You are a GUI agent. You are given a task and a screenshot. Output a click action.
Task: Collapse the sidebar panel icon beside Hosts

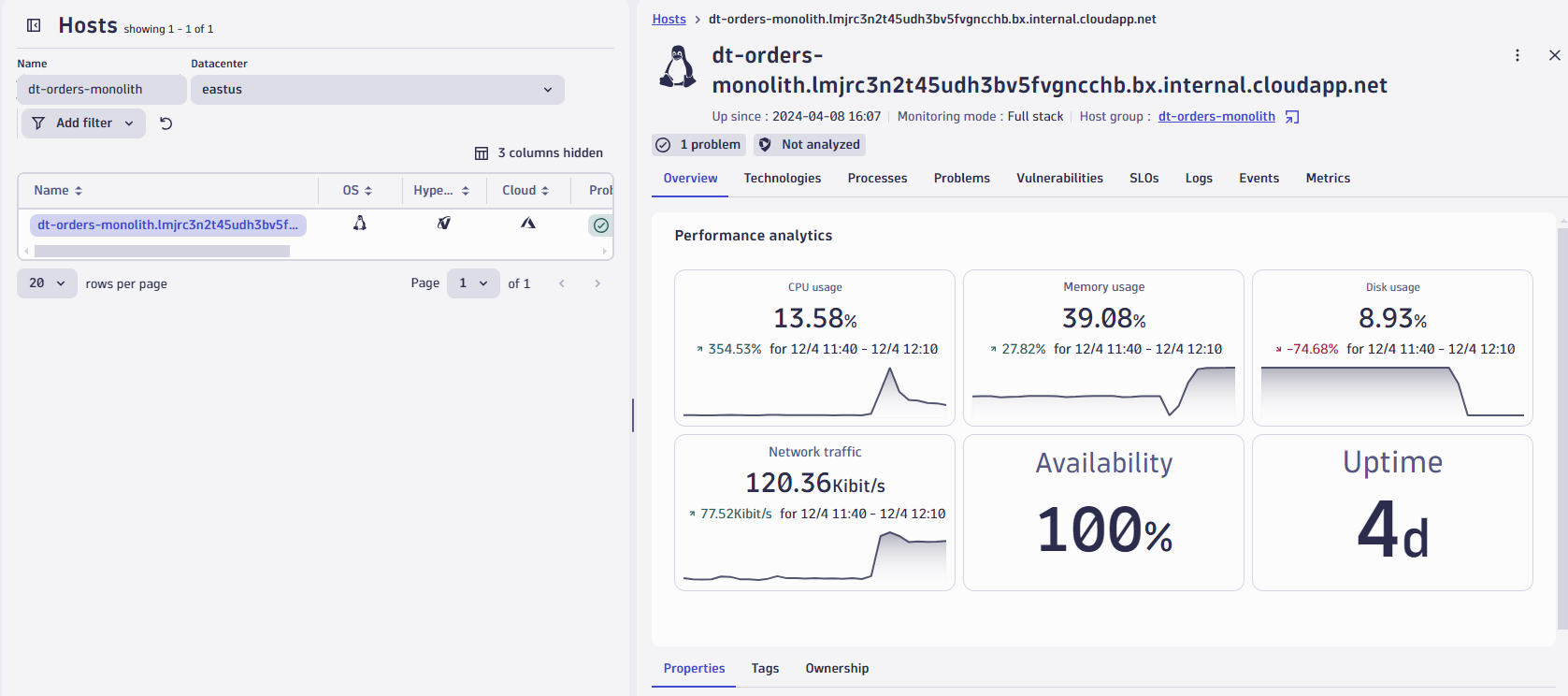coord(34,25)
